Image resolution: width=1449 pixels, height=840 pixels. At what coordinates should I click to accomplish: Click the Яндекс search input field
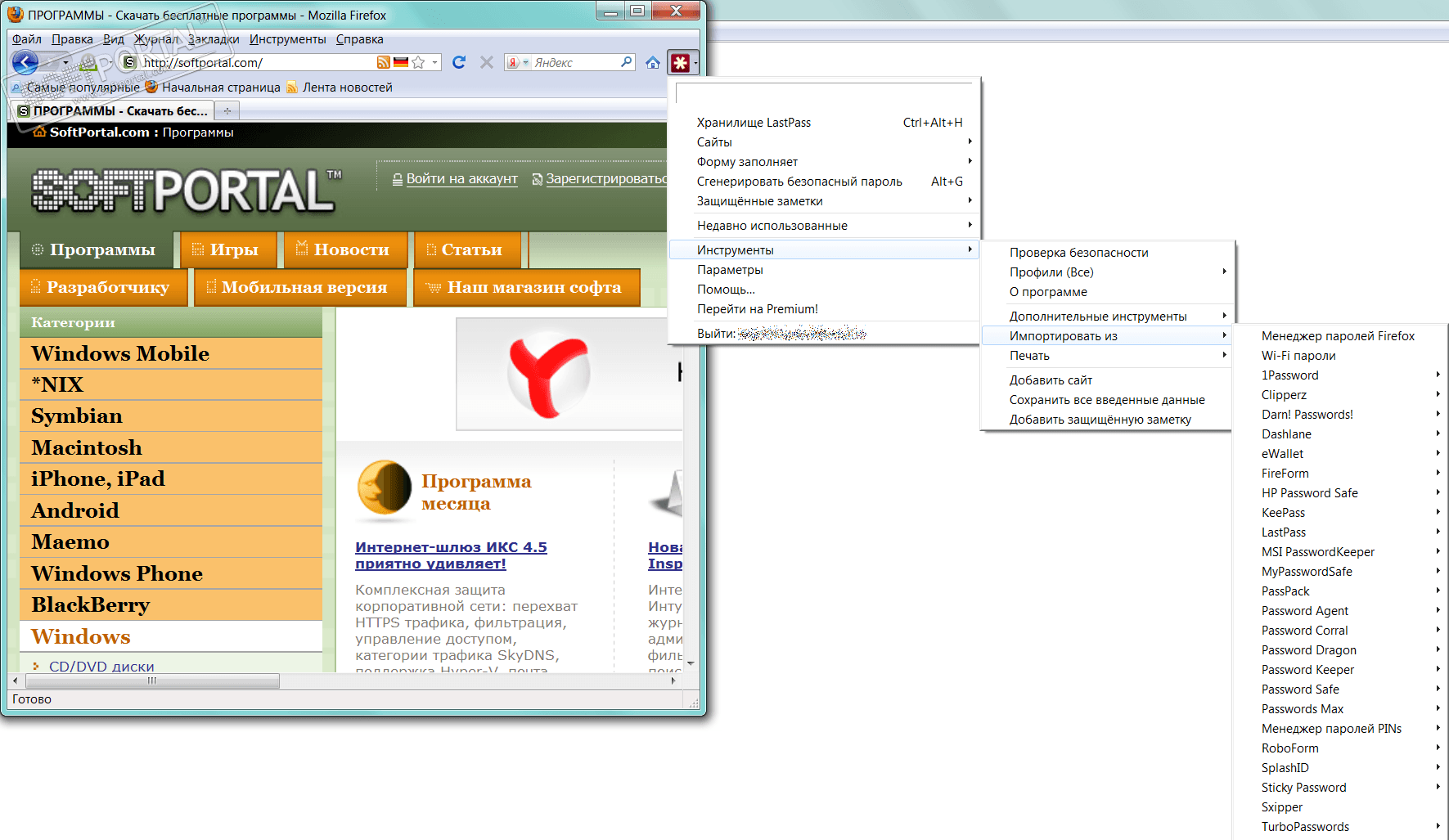[x=574, y=62]
